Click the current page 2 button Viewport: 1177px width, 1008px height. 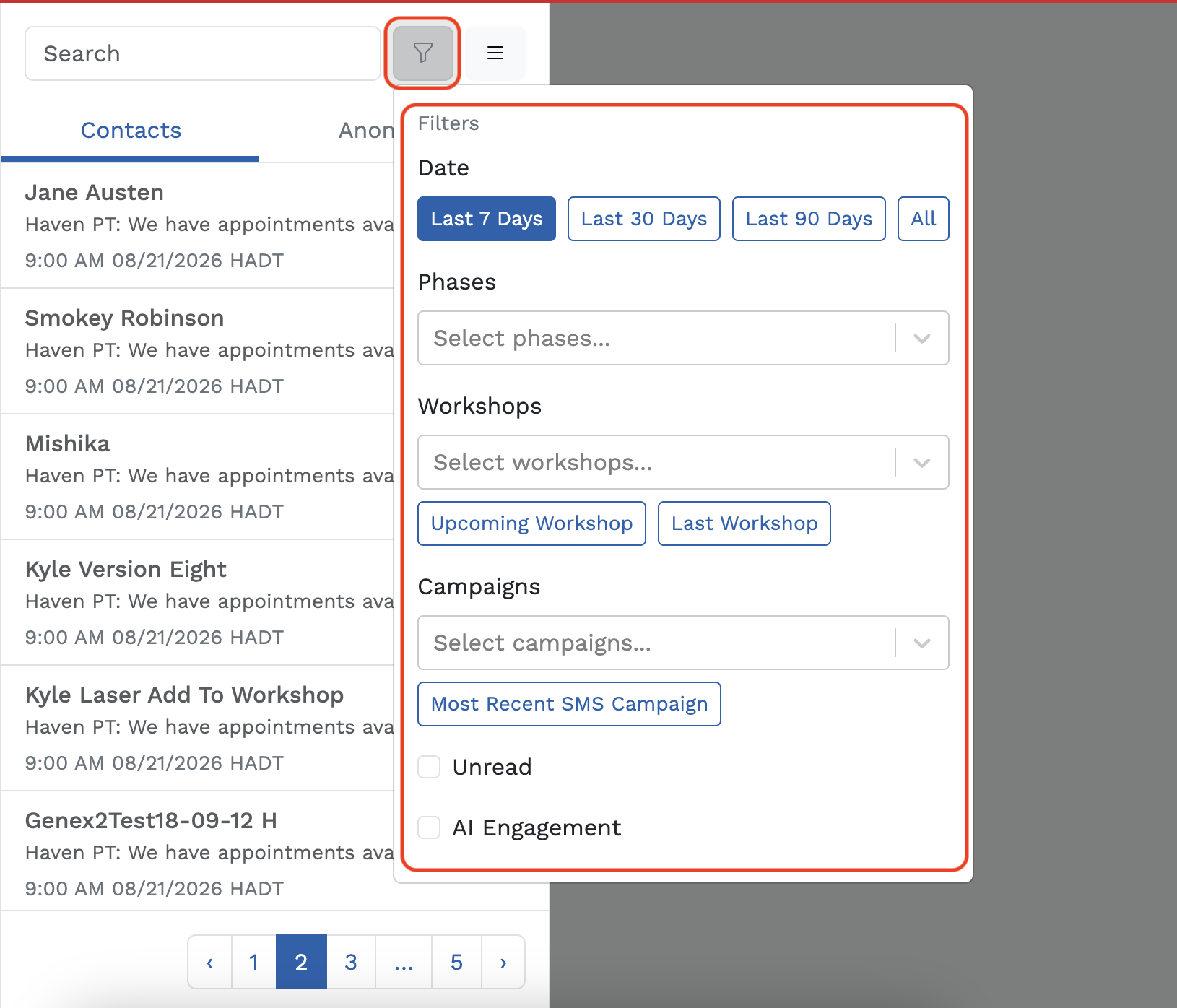pyautogui.click(x=301, y=962)
